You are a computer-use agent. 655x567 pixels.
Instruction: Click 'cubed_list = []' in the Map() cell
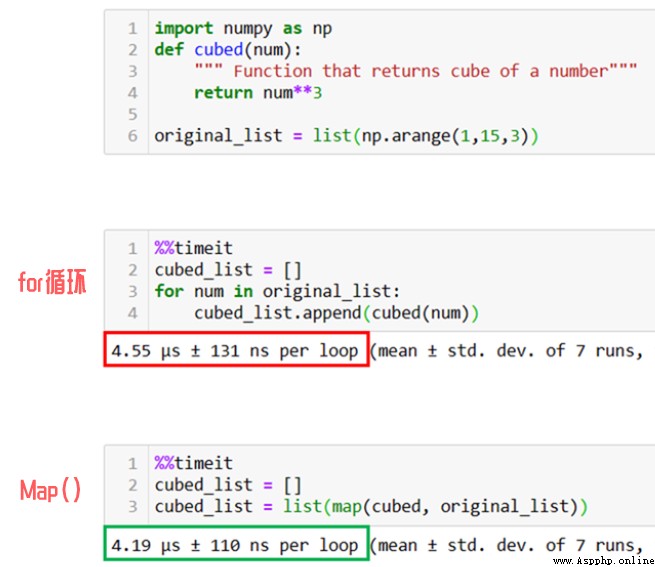pyautogui.click(x=228, y=485)
